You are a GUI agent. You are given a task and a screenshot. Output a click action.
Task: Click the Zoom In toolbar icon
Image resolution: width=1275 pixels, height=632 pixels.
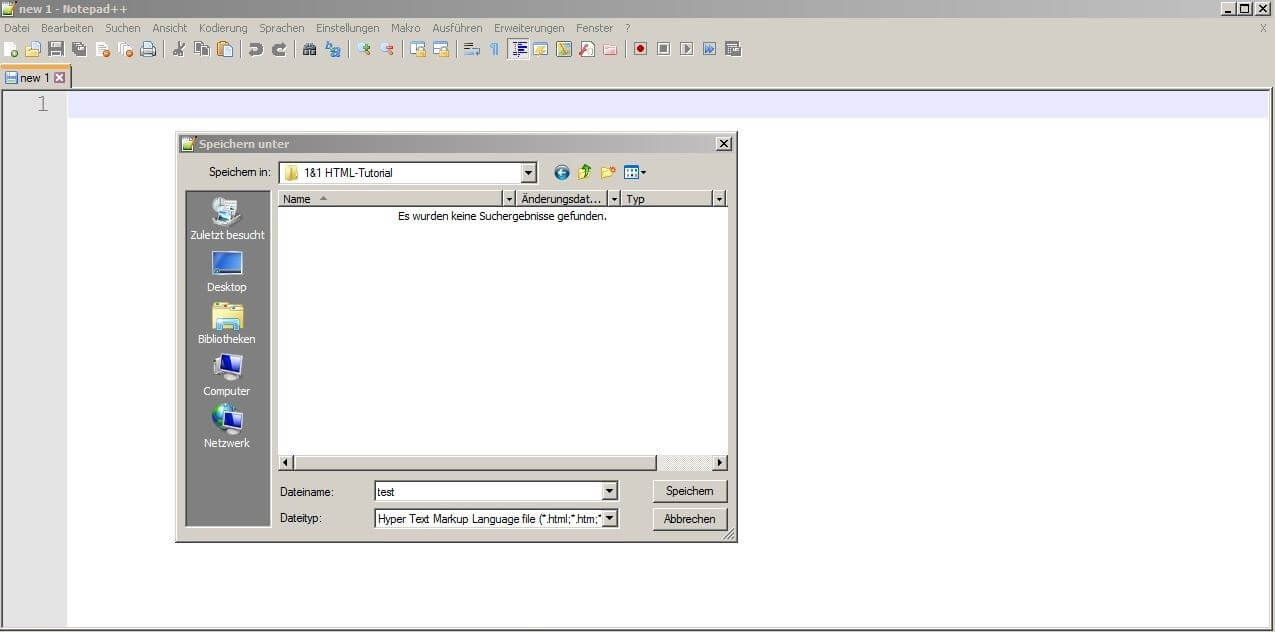coord(364,49)
